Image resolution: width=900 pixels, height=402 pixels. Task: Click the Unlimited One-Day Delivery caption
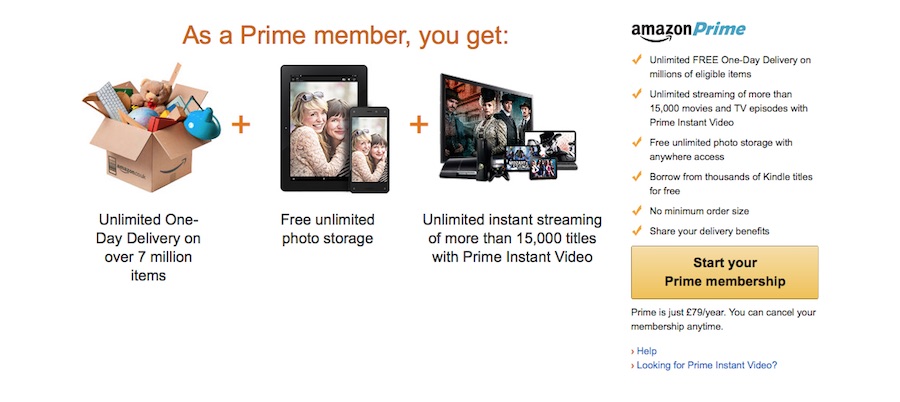click(148, 248)
